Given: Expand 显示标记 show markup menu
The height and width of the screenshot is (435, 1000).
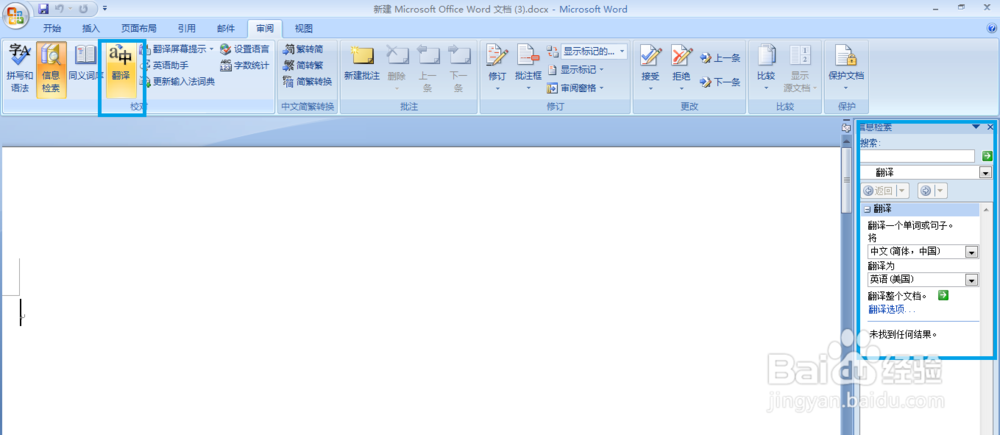Looking at the screenshot, I should (x=576, y=70).
